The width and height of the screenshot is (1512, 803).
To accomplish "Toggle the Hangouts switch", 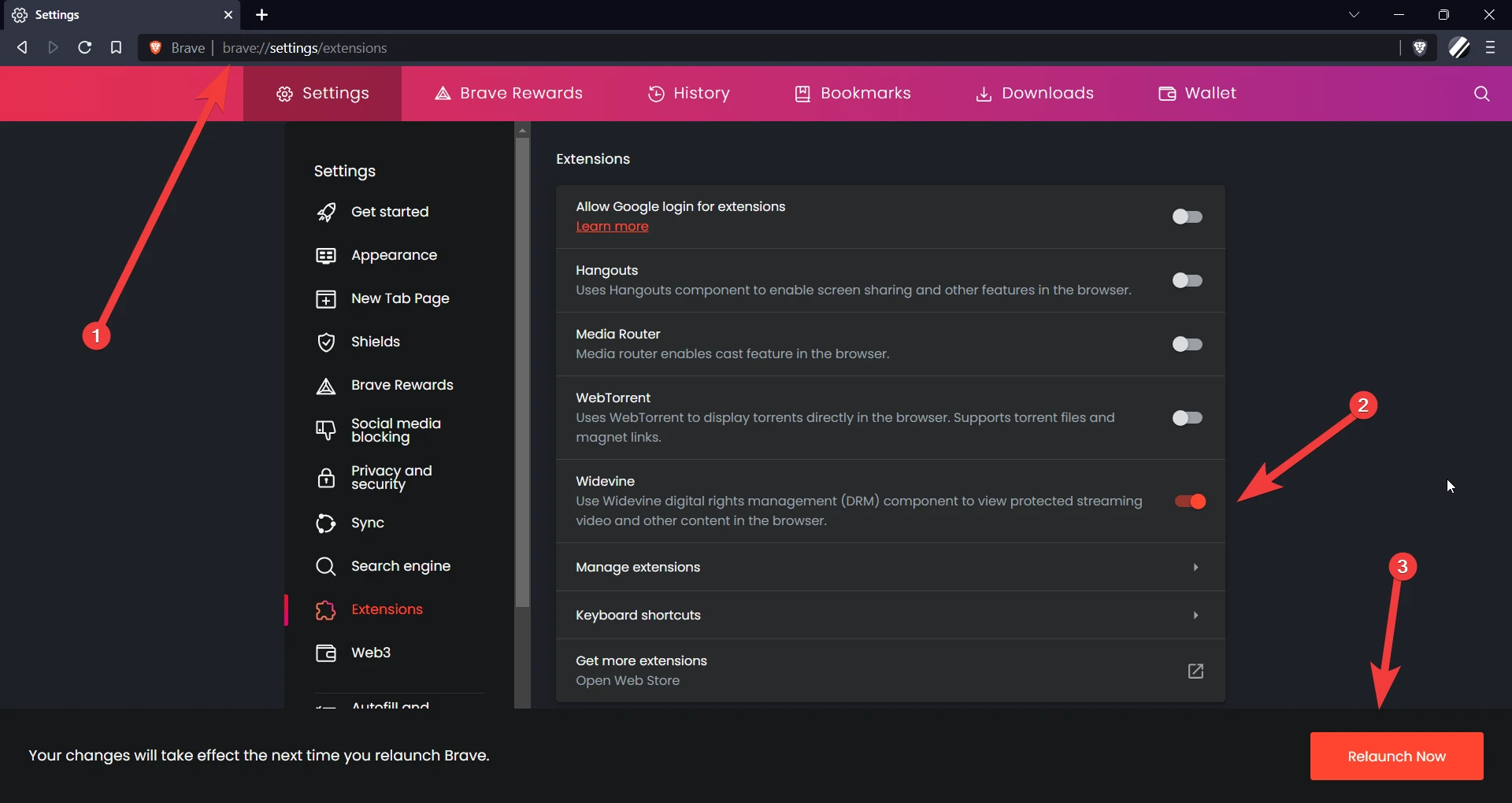I will click(x=1187, y=280).
